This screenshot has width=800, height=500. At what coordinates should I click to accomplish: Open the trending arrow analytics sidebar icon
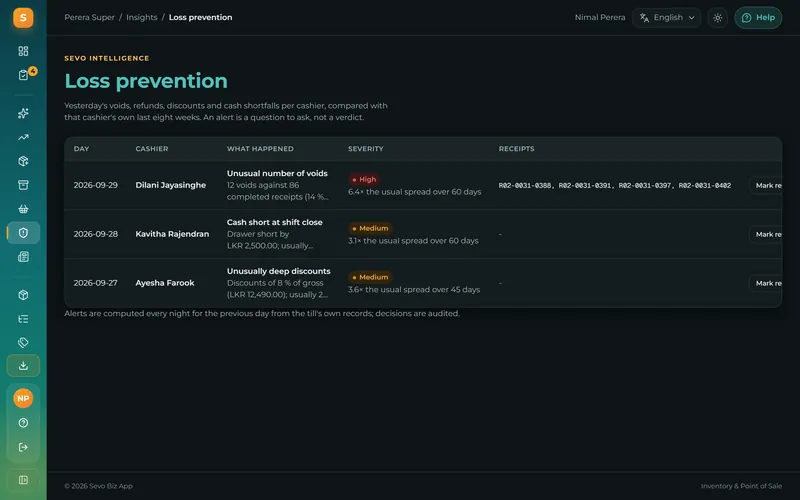pos(23,137)
